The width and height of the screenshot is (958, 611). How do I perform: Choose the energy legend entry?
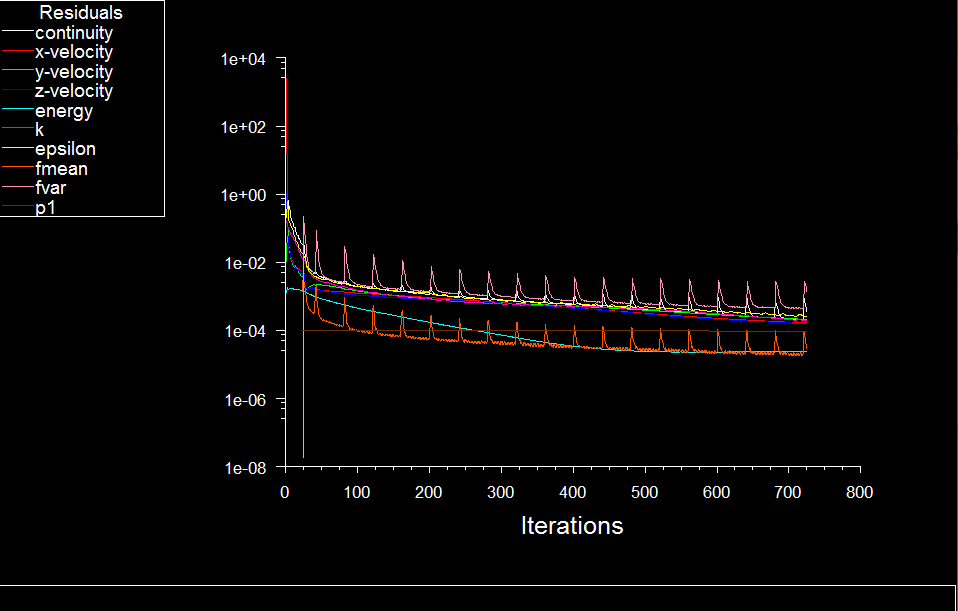click(x=64, y=111)
